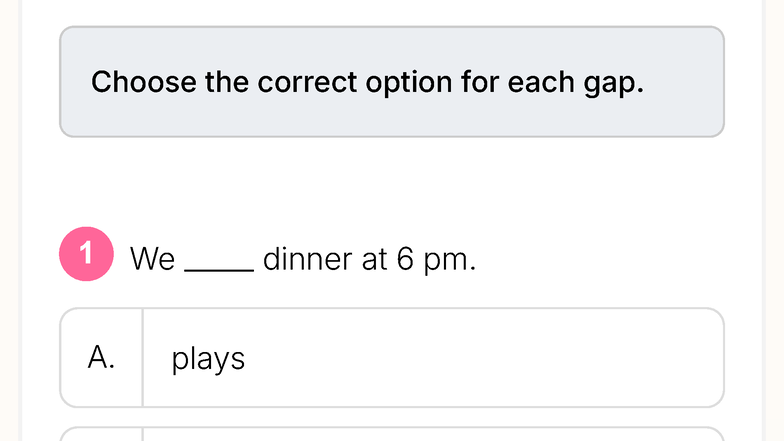The image size is (784, 441).
Task: Click the word "gap." in the instruction
Action: [614, 83]
